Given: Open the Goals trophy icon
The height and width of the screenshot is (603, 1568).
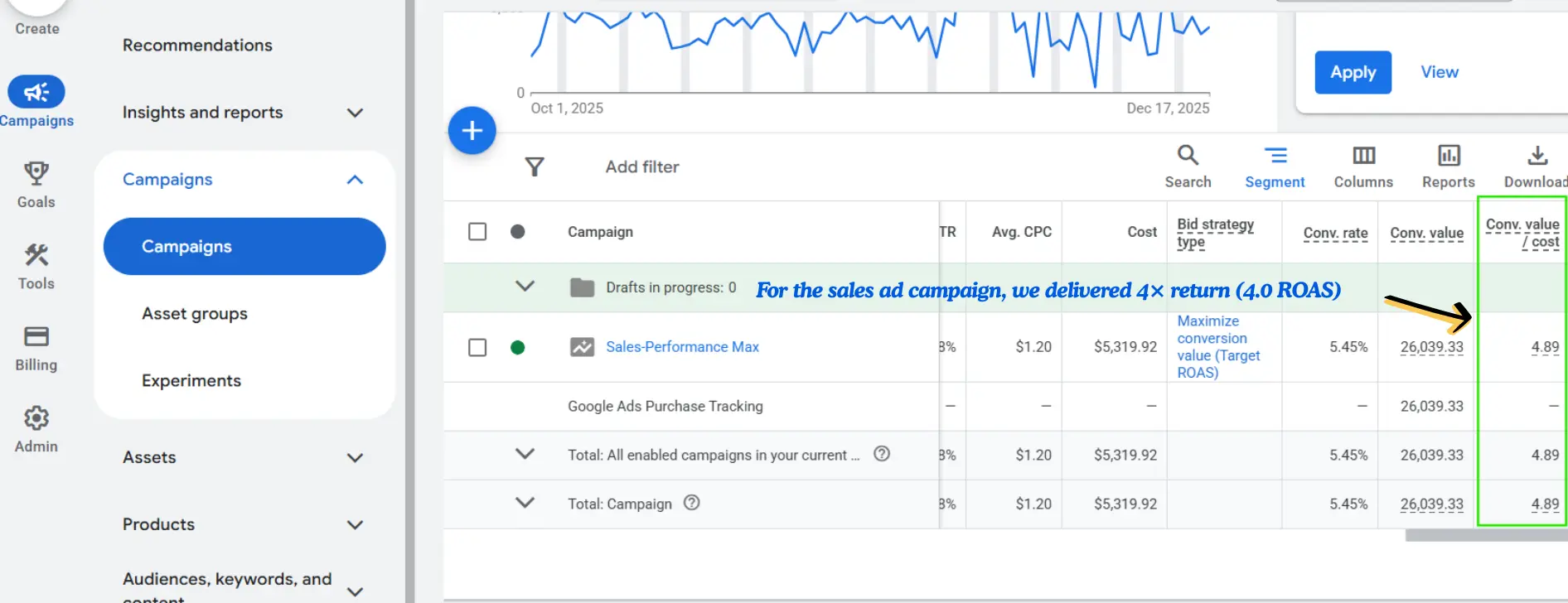Looking at the screenshot, I should click(36, 174).
